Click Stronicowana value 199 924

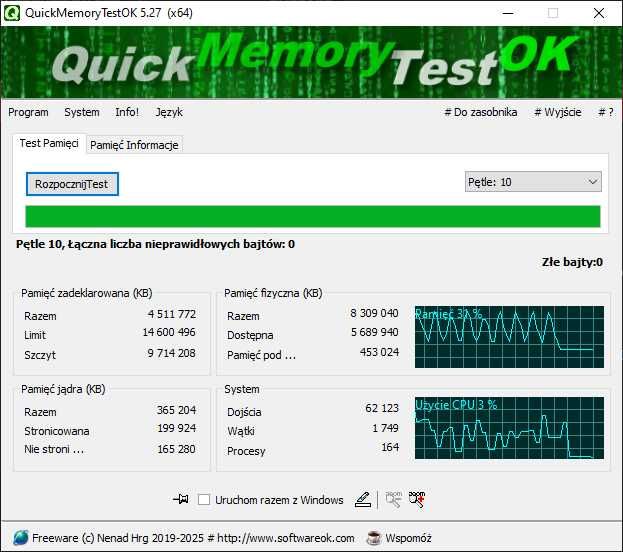(176, 428)
